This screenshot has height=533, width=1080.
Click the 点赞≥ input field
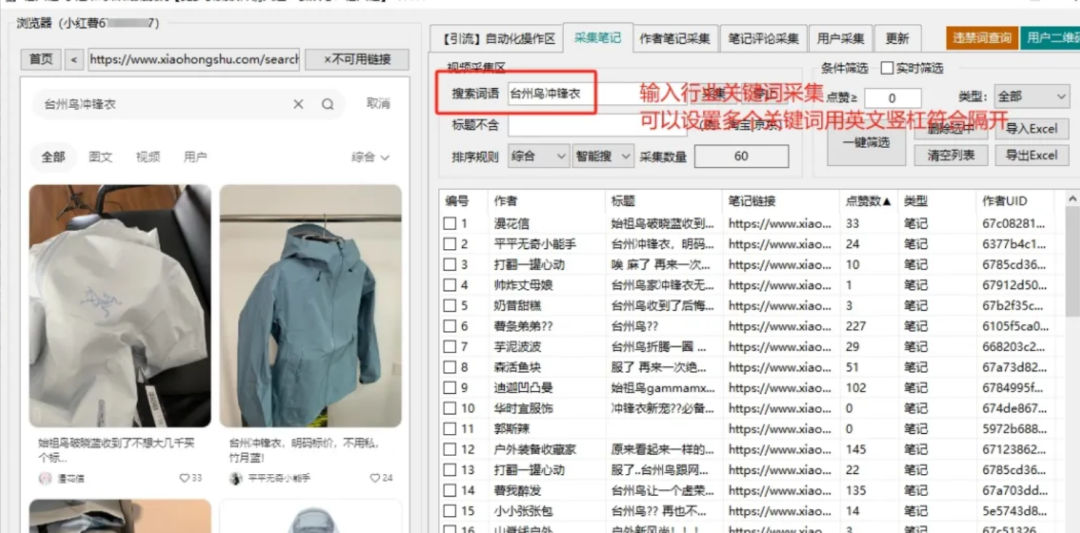tap(893, 98)
